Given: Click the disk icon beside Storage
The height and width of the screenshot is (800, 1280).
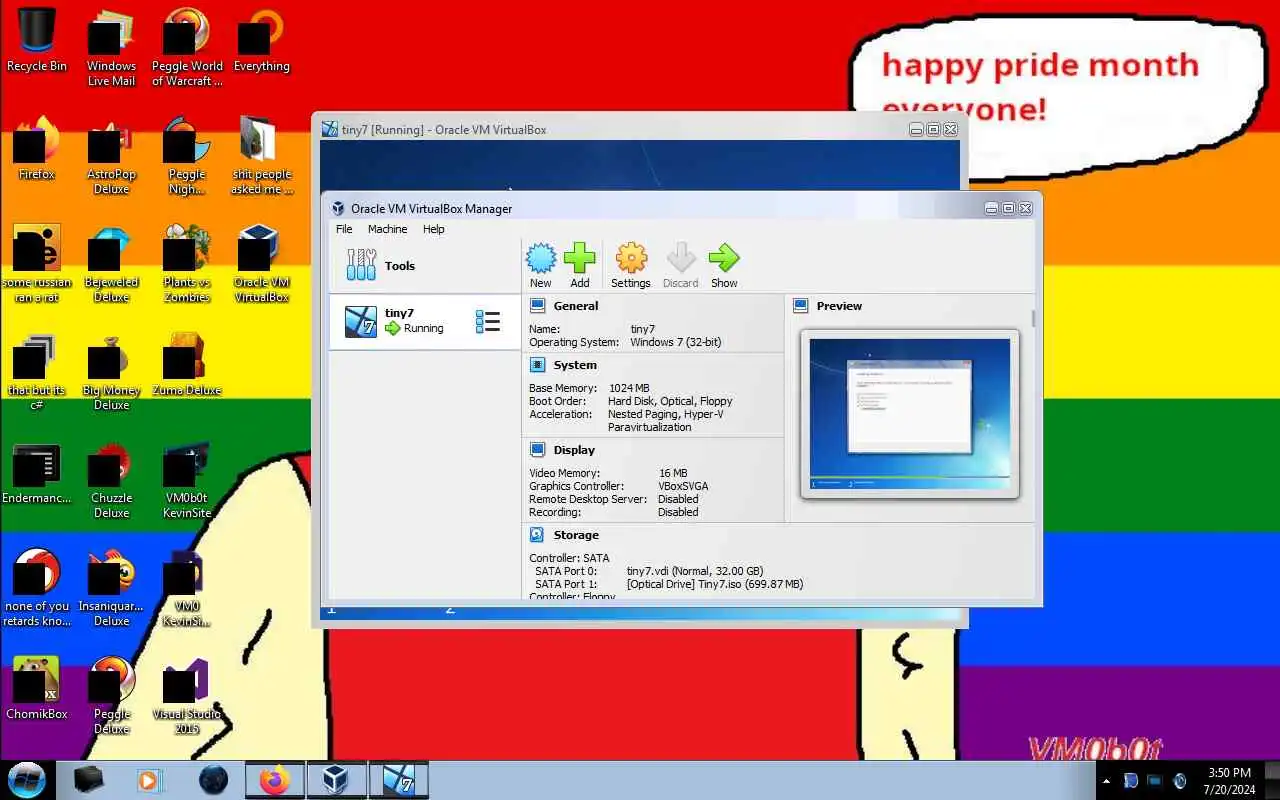Looking at the screenshot, I should click(x=537, y=535).
